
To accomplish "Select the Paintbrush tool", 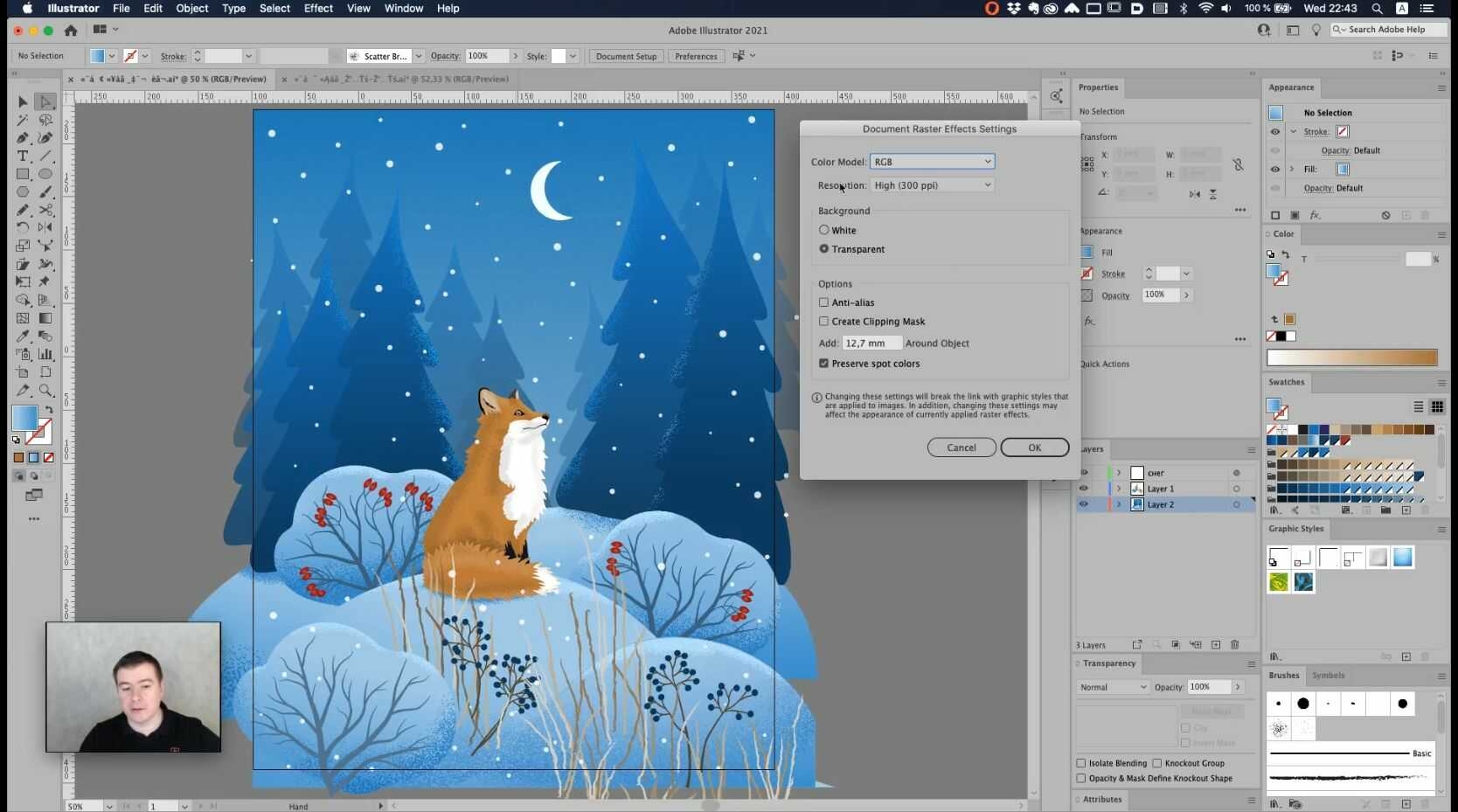I will click(45, 191).
